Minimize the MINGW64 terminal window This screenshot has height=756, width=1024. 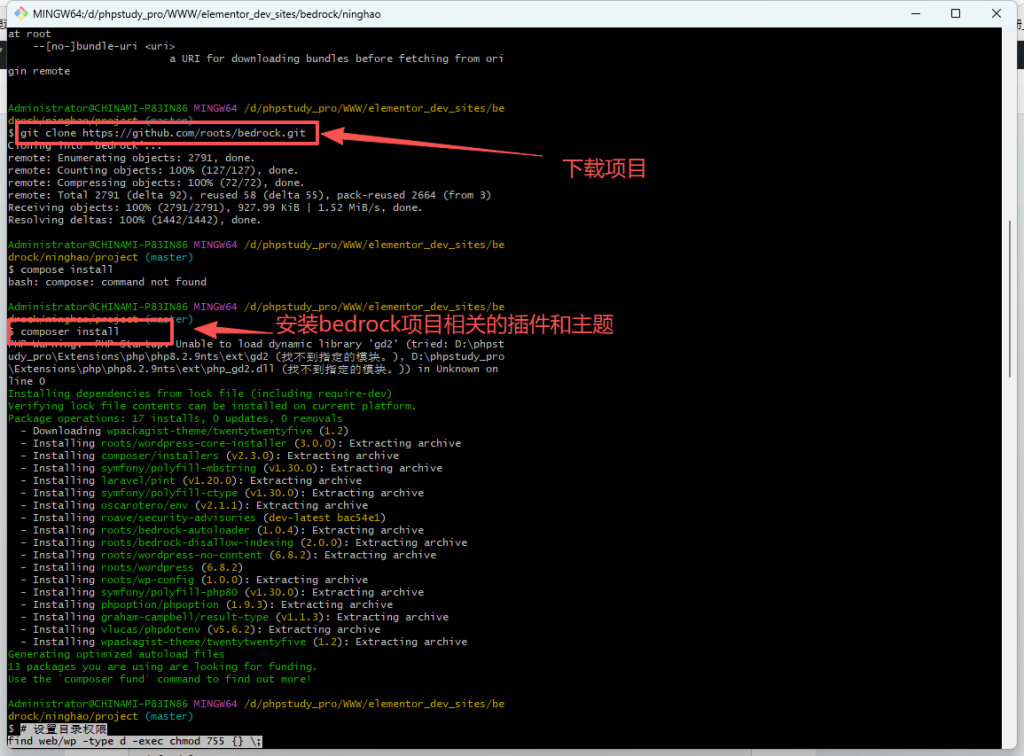909,14
